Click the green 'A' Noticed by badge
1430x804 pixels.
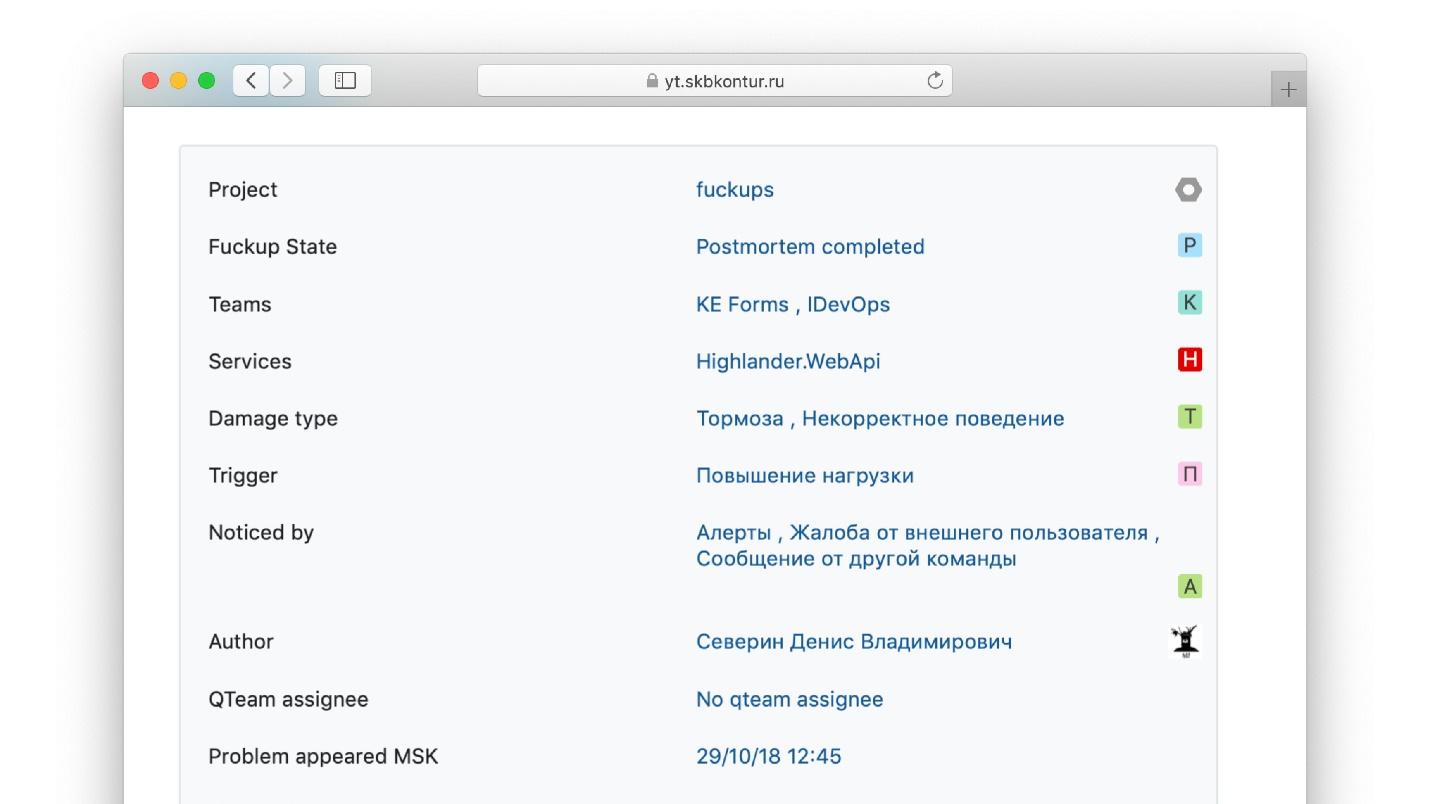pos(1189,587)
